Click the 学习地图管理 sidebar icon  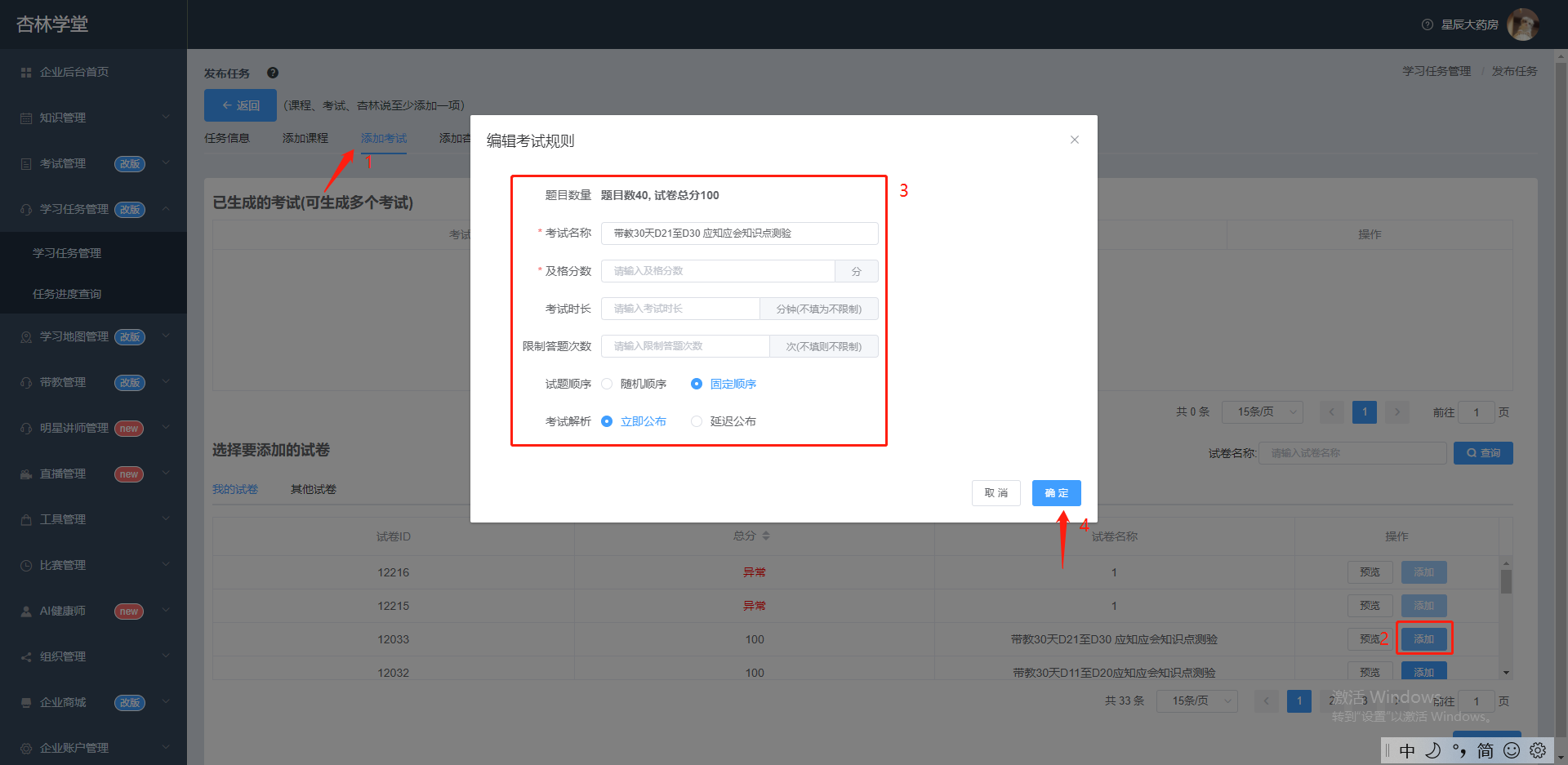[26, 337]
